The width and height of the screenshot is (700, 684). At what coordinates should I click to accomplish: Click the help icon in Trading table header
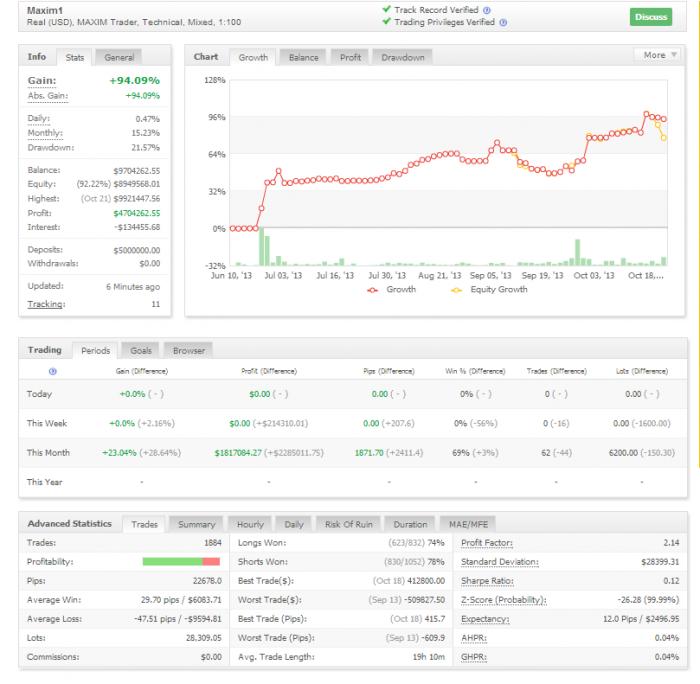pos(53,371)
